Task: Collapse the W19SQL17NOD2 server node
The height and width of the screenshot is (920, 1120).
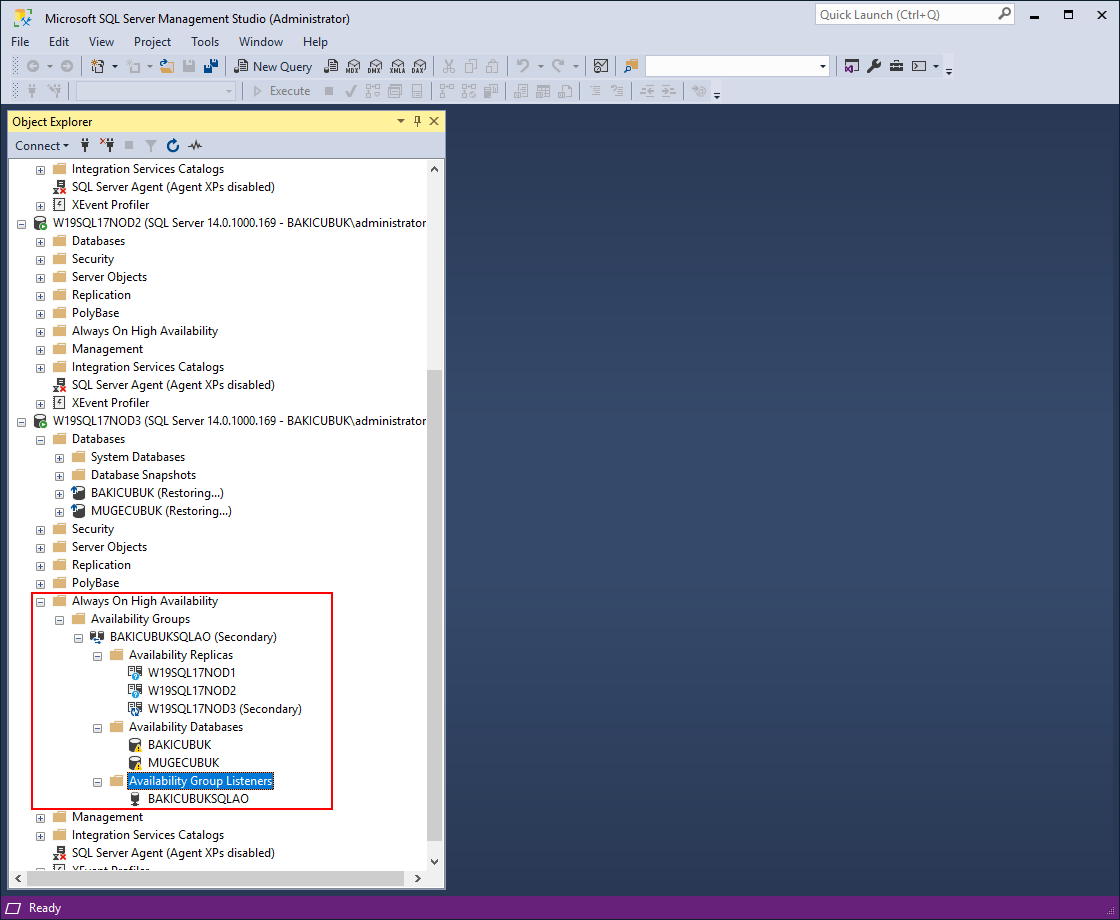Action: tap(21, 224)
